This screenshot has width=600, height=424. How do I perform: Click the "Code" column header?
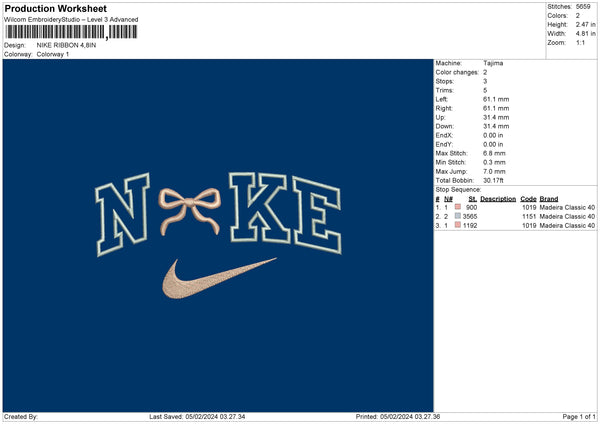click(528, 199)
